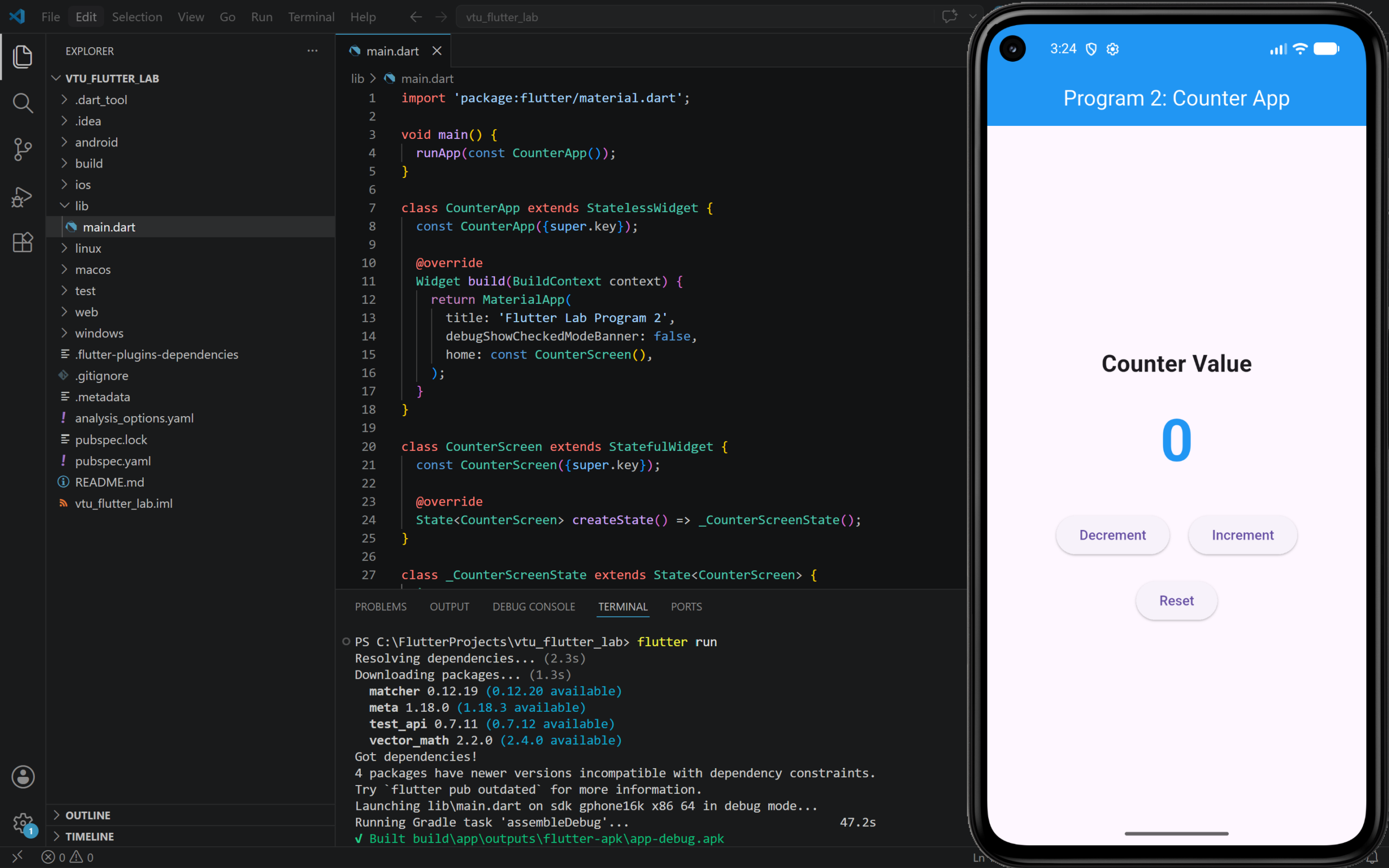Expand the build folder

(64, 163)
